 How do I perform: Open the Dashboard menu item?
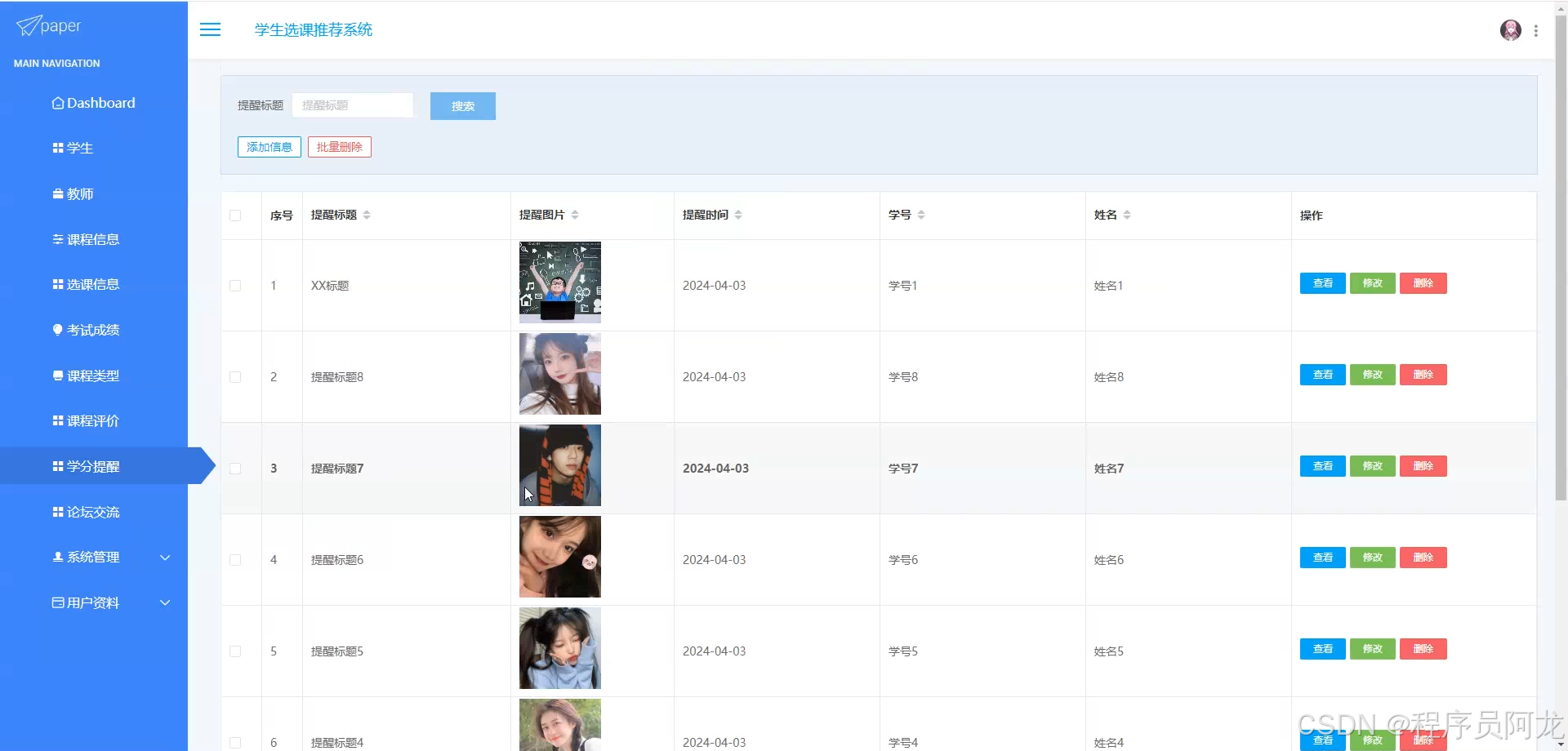94,103
